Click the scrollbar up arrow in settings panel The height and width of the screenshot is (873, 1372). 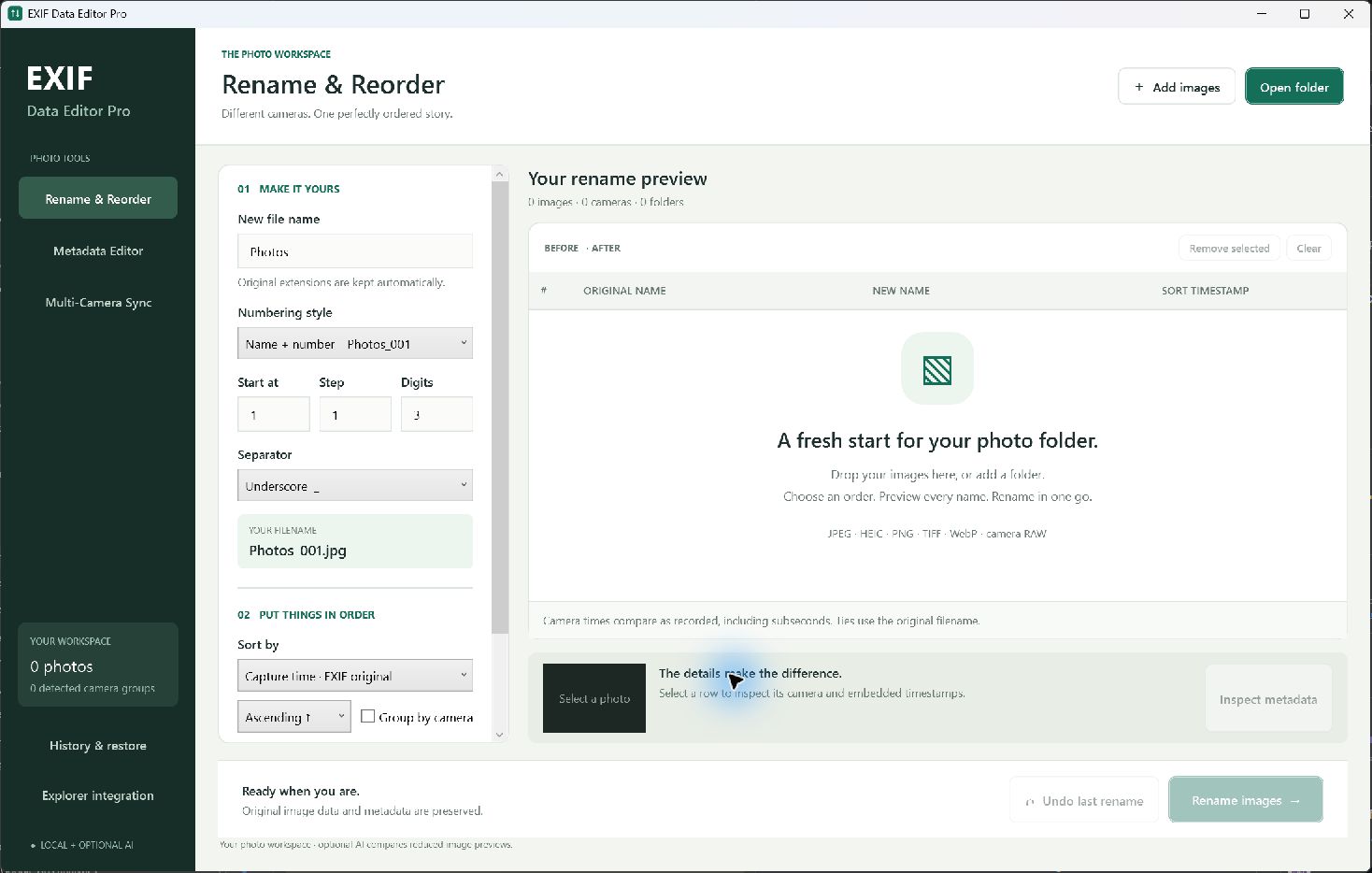click(500, 175)
